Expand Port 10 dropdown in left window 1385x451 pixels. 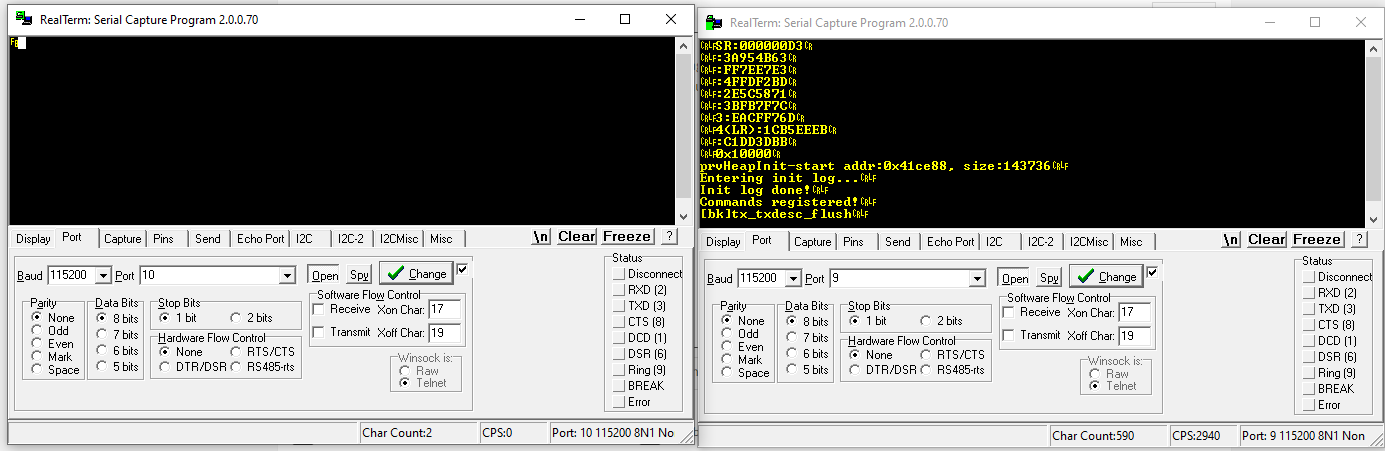(x=288, y=275)
